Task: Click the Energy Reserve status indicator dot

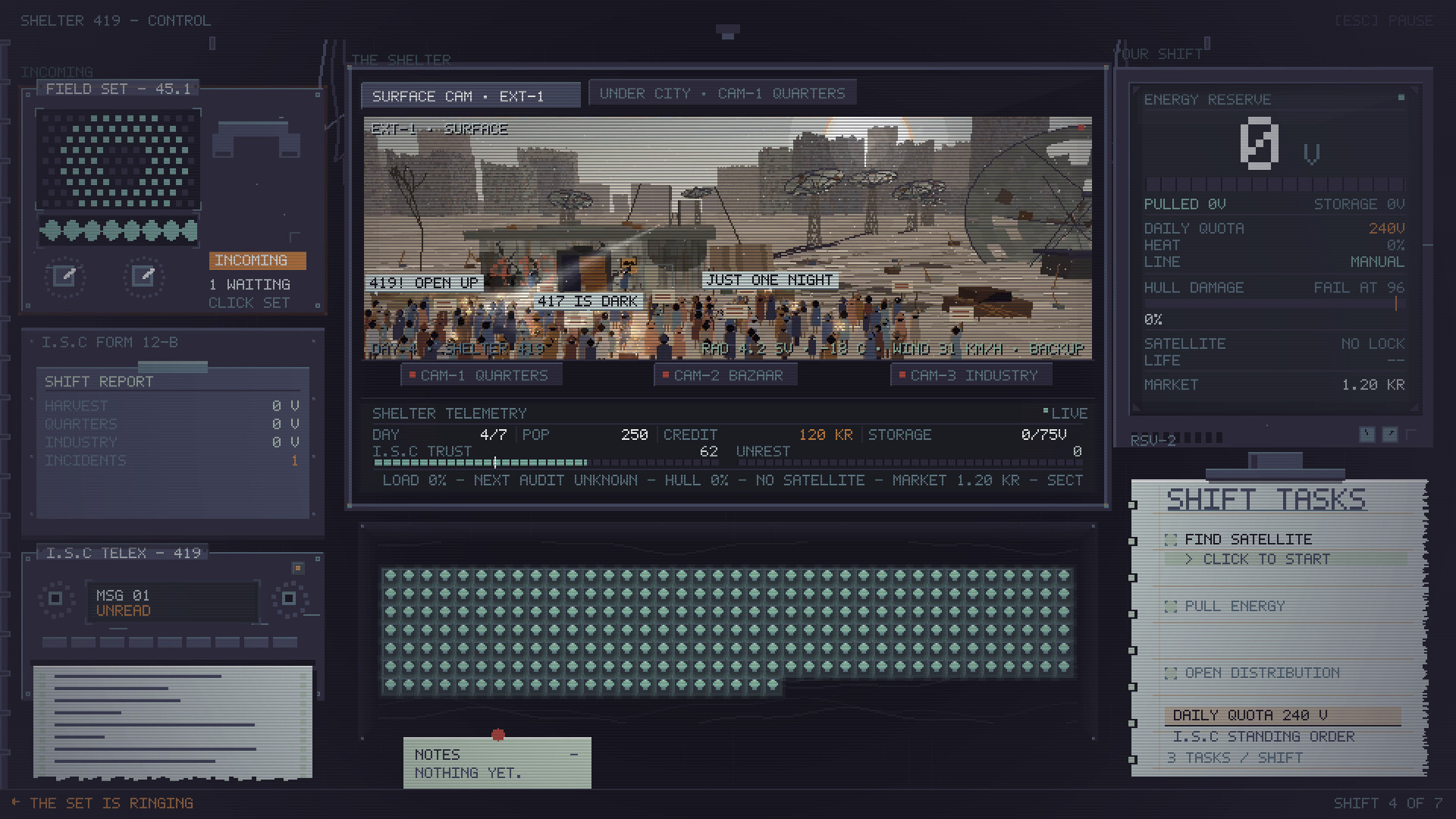Action: 1401,98
